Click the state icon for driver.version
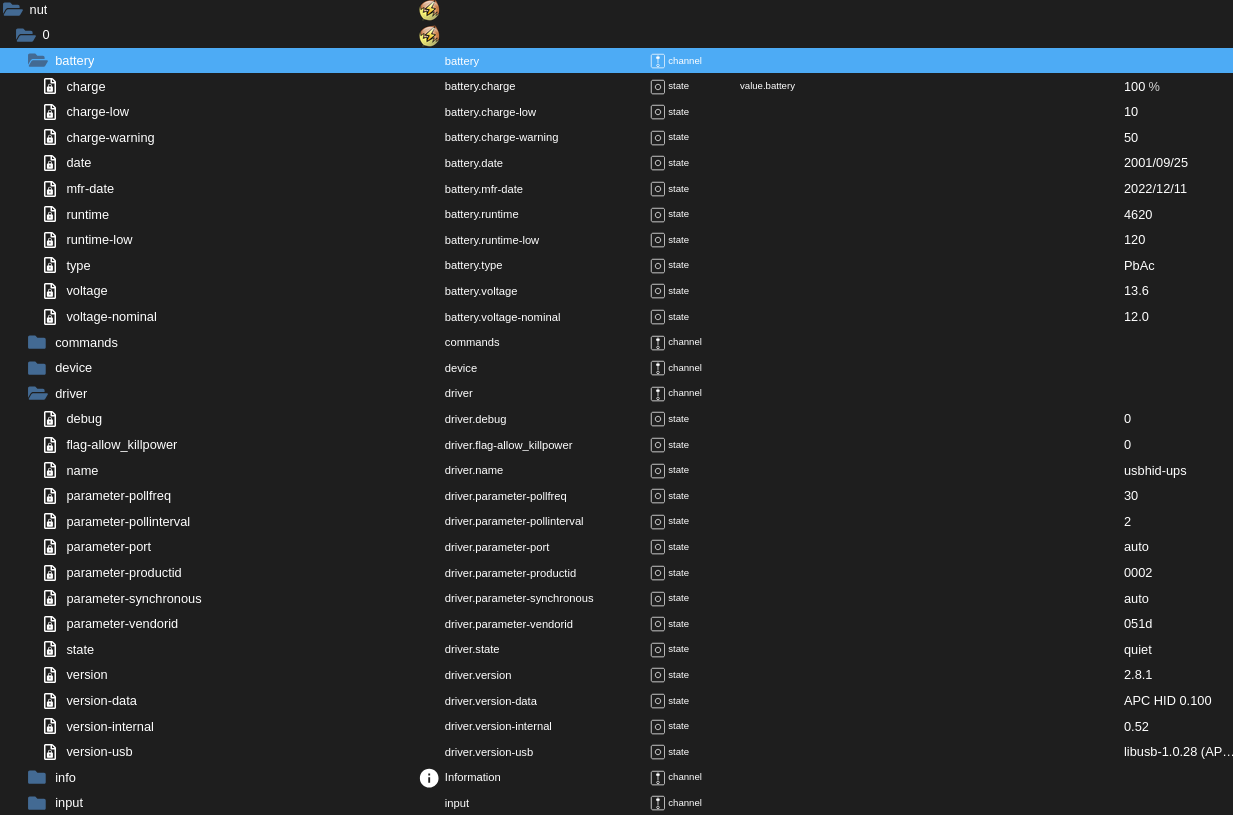This screenshot has height=815, width=1233. point(658,675)
